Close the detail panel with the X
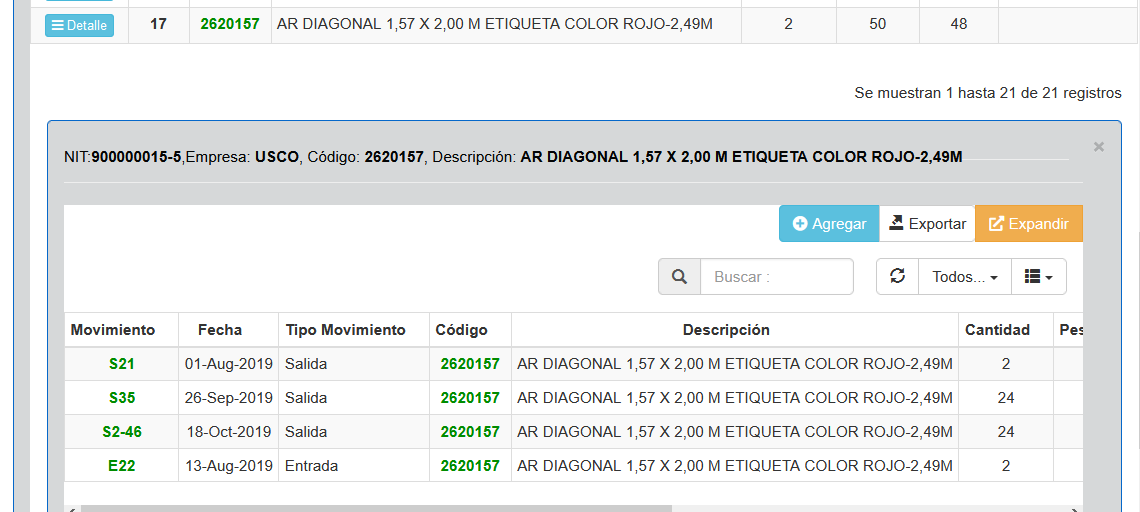Screen dimensions: 1140x512 [1098, 147]
